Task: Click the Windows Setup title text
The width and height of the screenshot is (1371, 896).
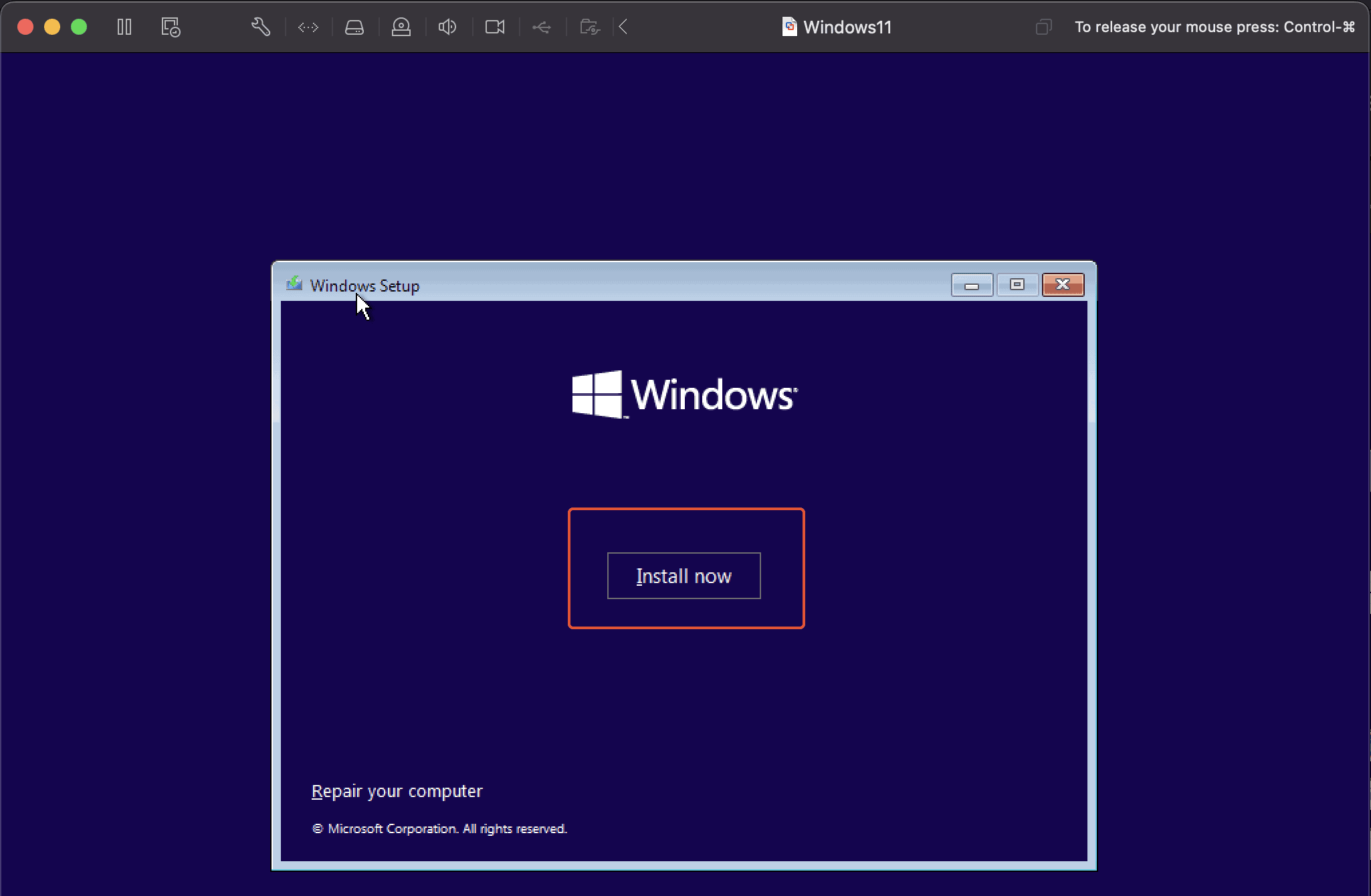Action: (364, 286)
